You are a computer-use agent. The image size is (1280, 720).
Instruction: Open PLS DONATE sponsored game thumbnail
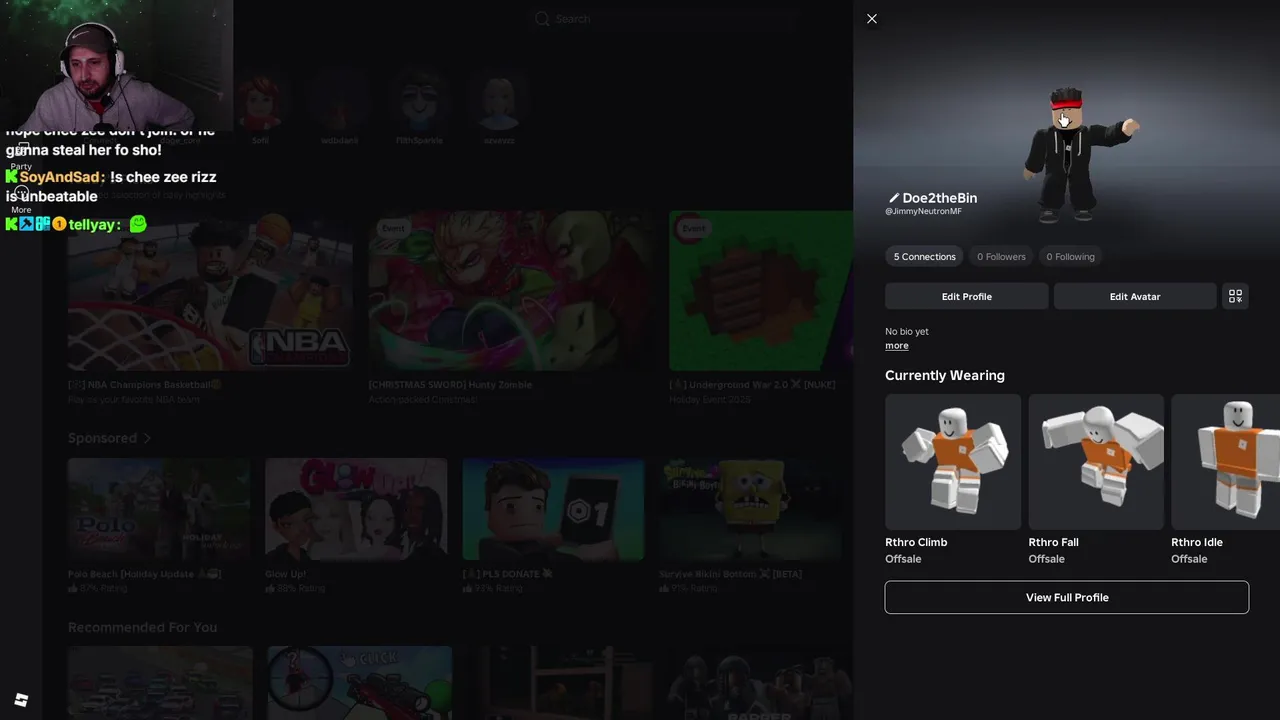[553, 510]
